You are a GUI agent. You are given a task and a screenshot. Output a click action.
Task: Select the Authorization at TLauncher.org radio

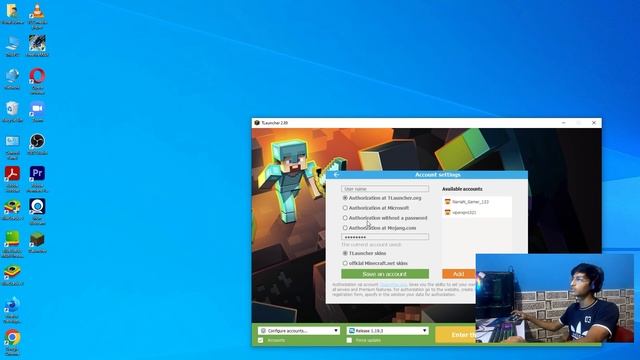[345, 198]
